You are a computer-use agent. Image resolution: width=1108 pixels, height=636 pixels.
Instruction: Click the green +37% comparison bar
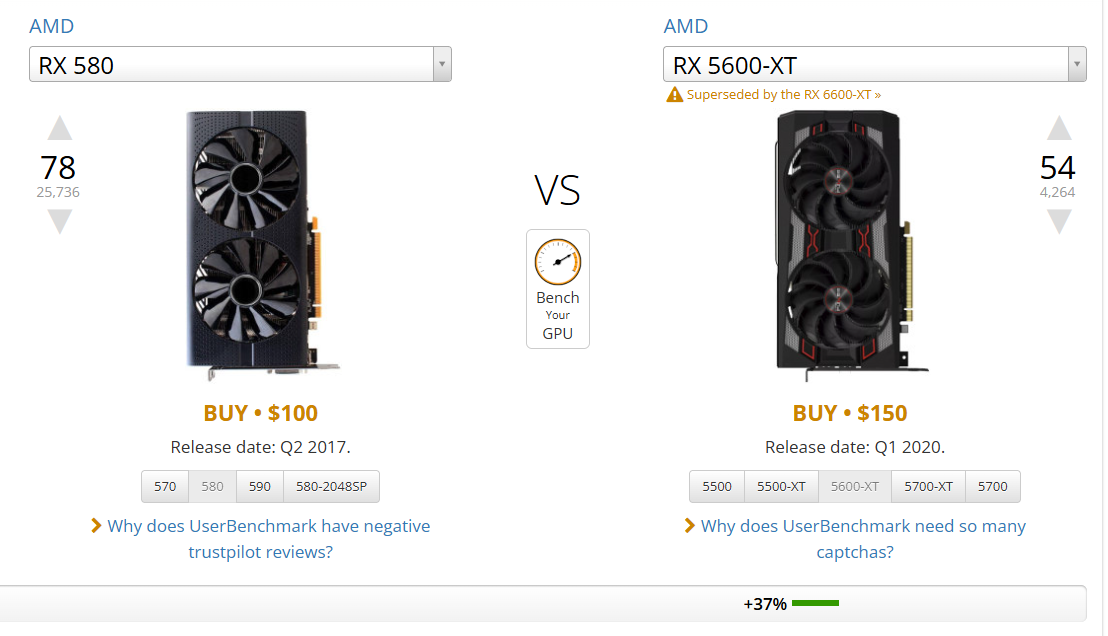[815, 603]
